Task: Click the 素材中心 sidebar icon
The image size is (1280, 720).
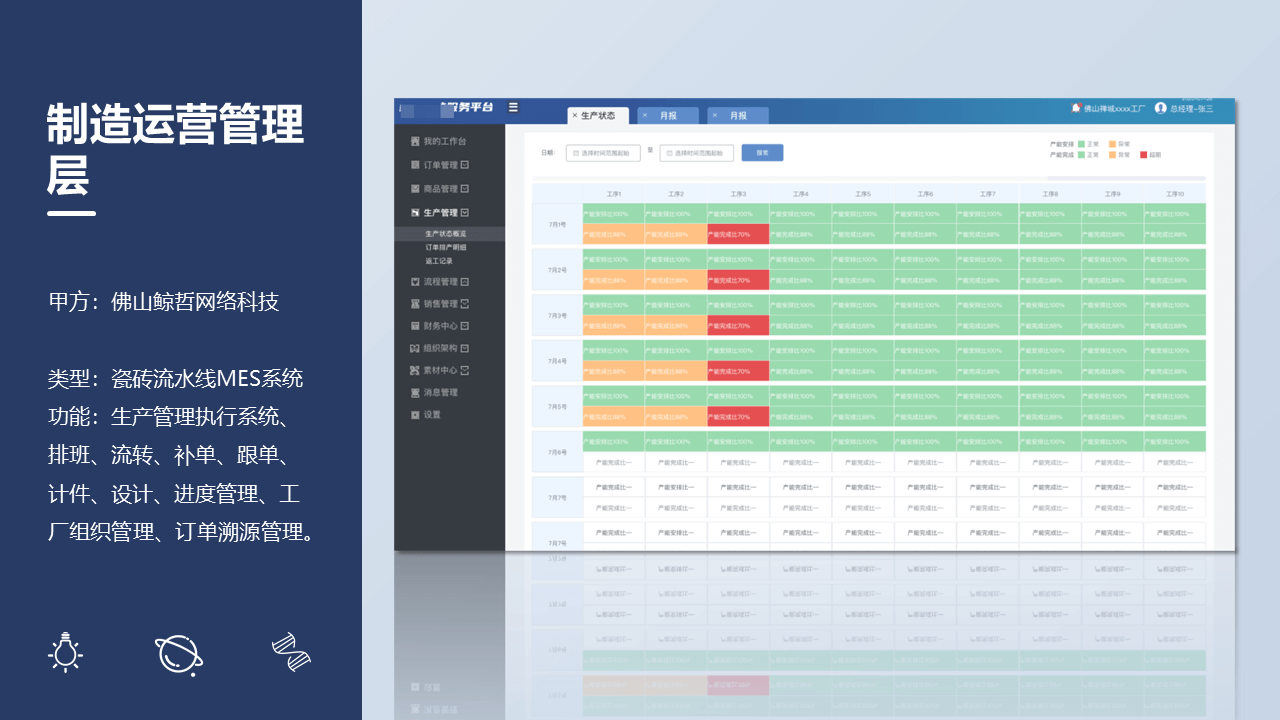Action: tap(415, 370)
